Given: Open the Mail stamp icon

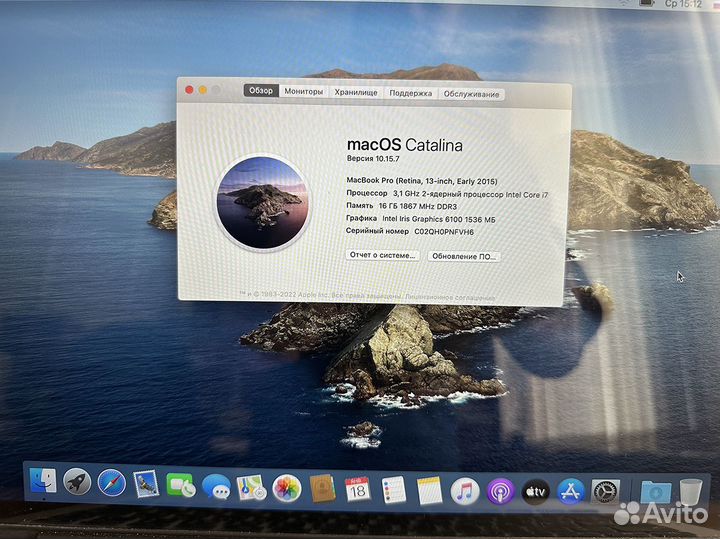Looking at the screenshot, I should [x=146, y=484].
